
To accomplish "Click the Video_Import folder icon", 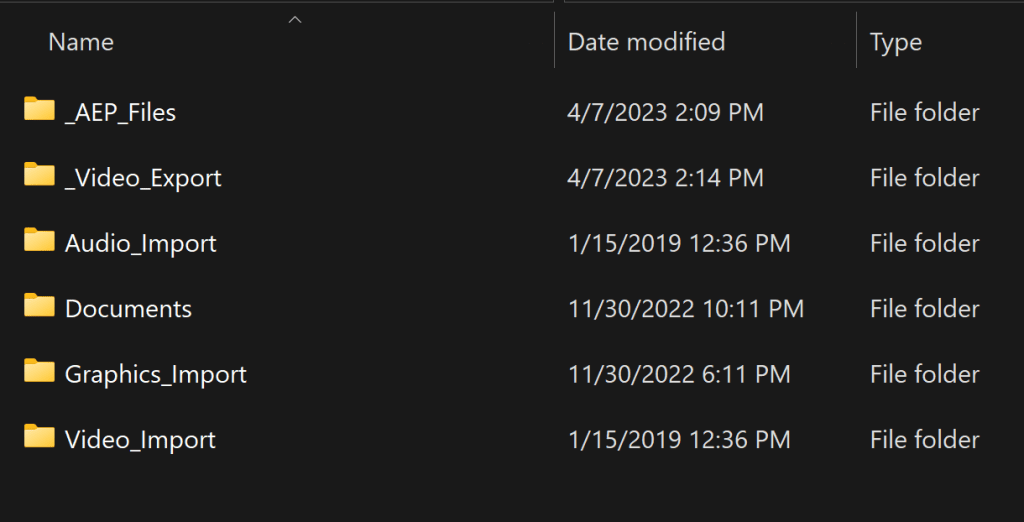I will pos(40,437).
